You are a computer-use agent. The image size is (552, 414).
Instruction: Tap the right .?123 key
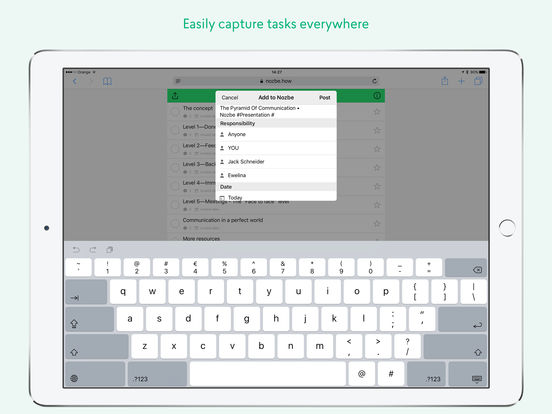(426, 374)
